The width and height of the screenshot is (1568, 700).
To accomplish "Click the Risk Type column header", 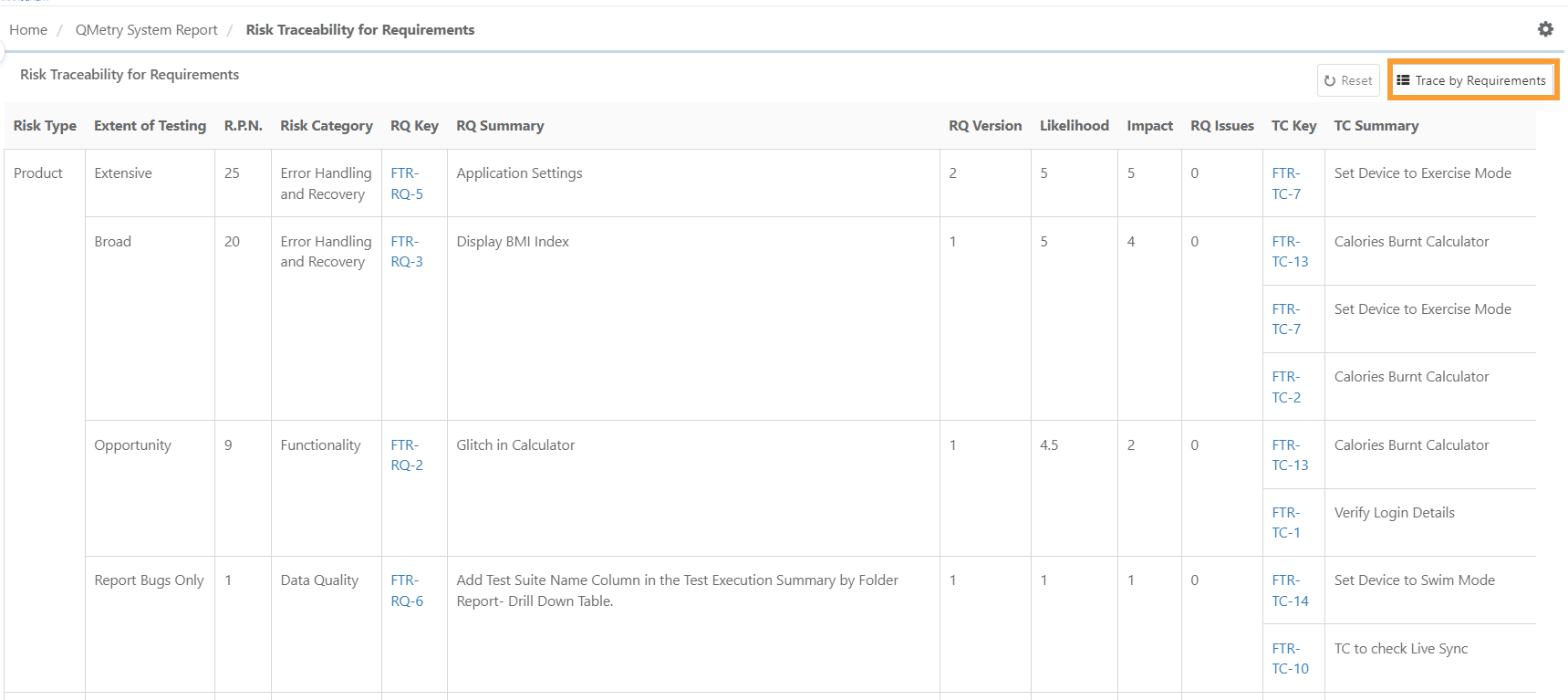I will (x=45, y=126).
